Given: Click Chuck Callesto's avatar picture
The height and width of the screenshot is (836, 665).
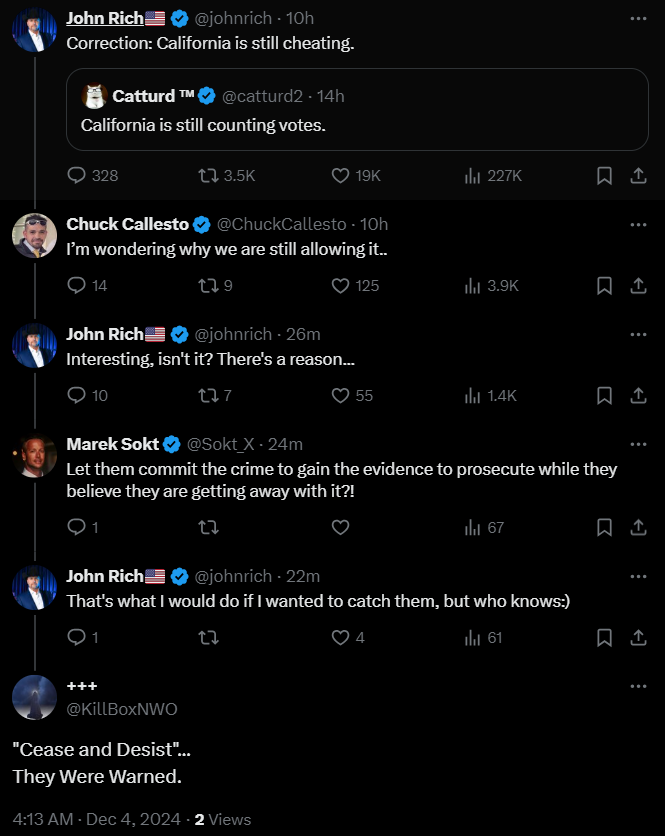Looking at the screenshot, I should click(34, 236).
